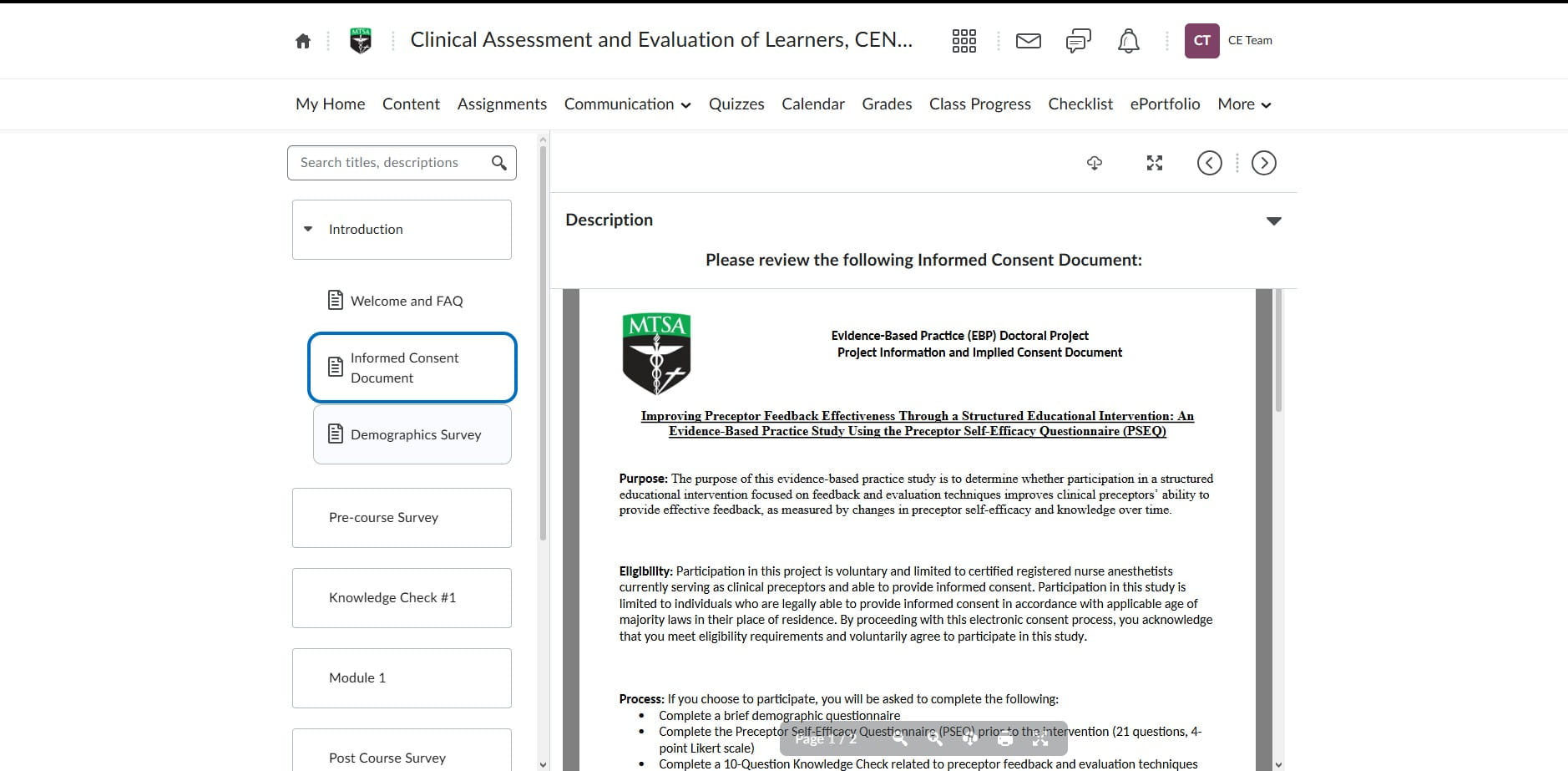Go to the home icon
Screen dimensions: 1568x771
[x=303, y=41]
